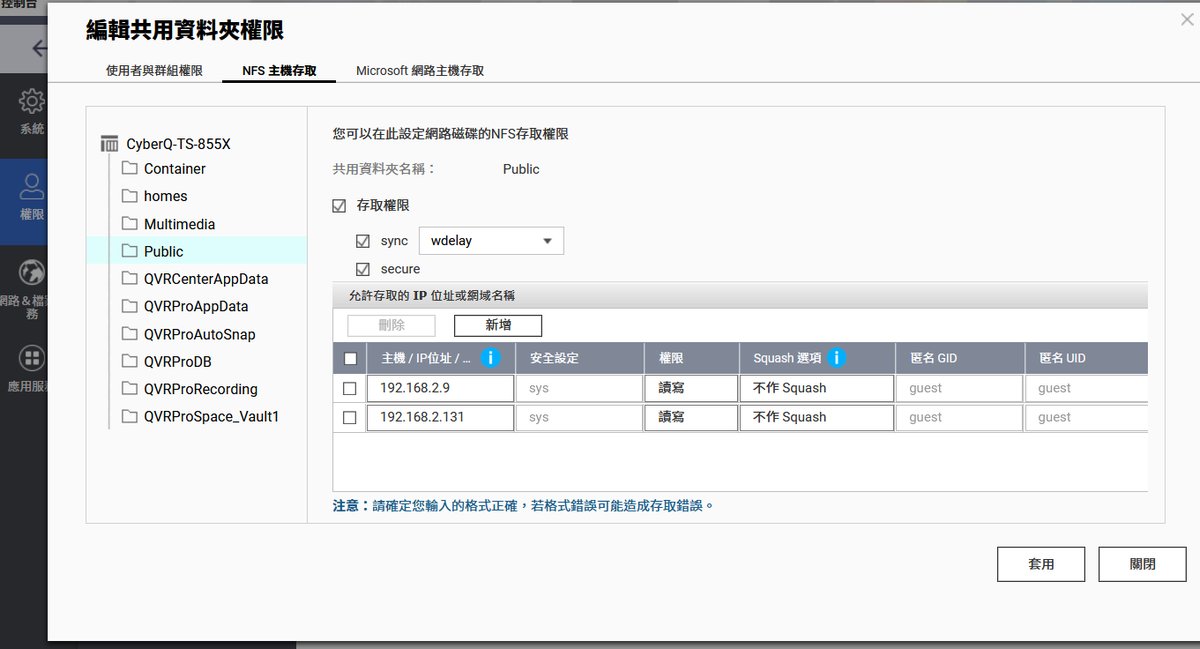The height and width of the screenshot is (649, 1200).
Task: Click the Applications grid icon in sidebar
Action: (x=32, y=358)
